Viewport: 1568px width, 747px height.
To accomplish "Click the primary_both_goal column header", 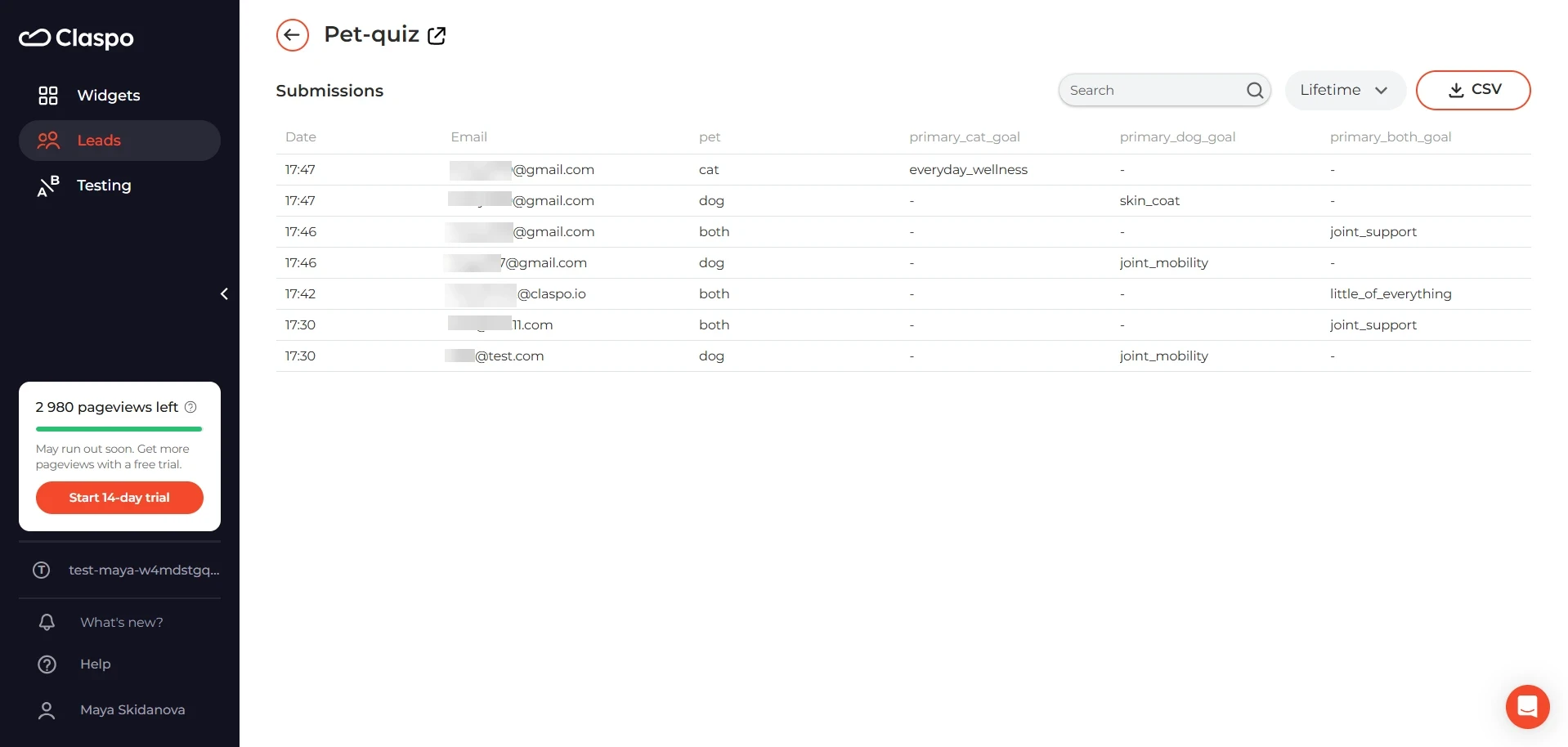I will [x=1391, y=137].
